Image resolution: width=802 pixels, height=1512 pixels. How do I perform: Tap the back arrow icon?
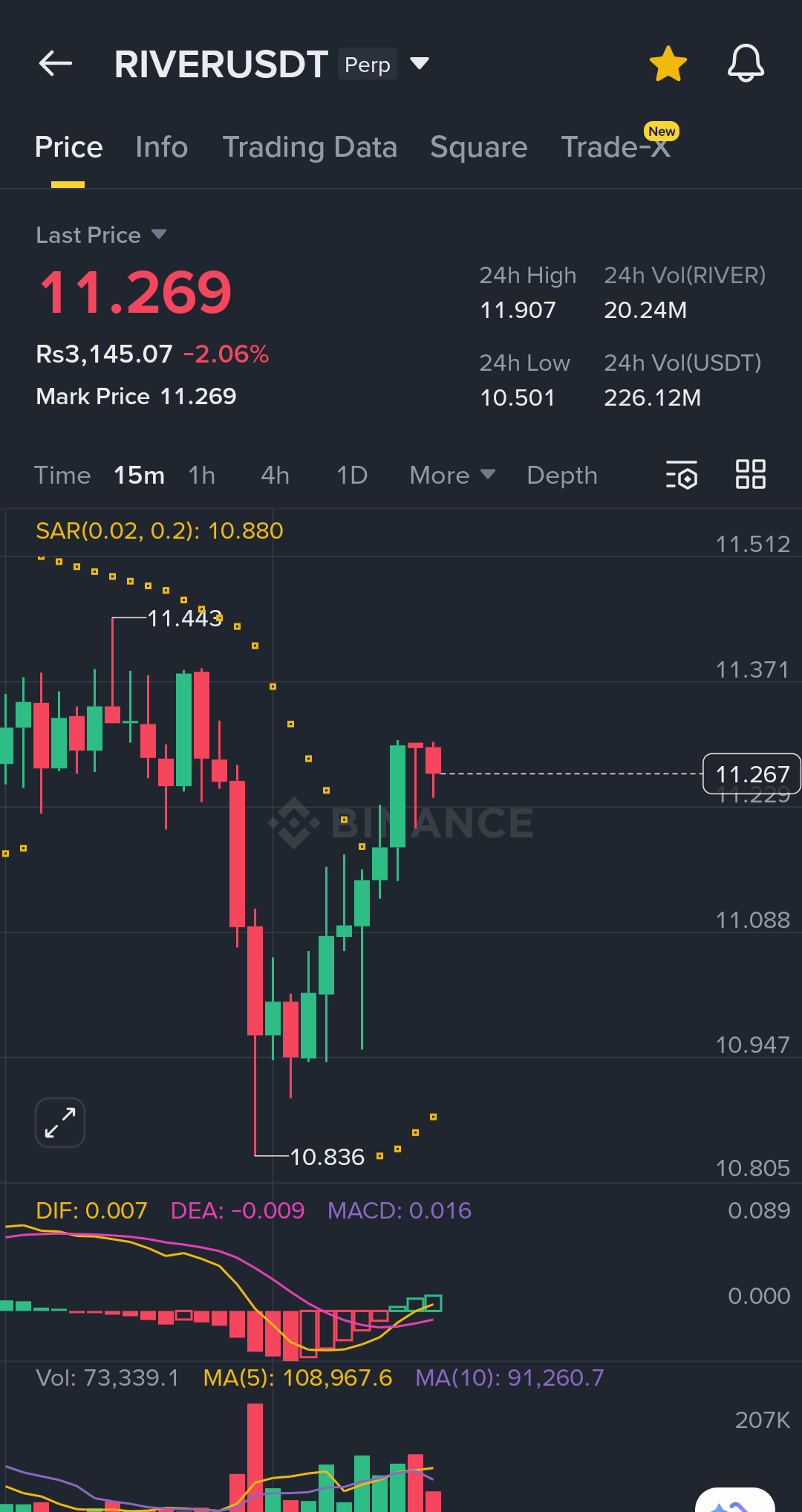(x=56, y=64)
